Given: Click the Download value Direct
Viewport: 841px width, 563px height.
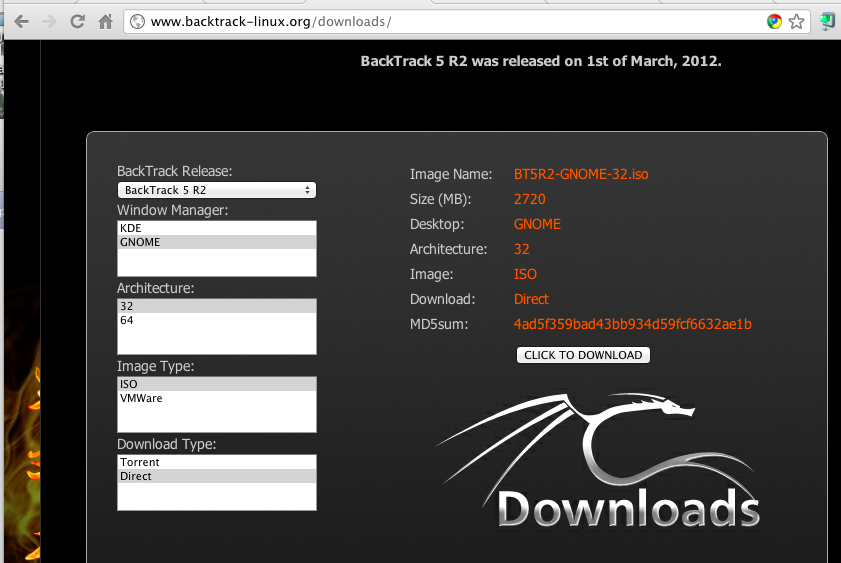Looking at the screenshot, I should click(x=531, y=299).
